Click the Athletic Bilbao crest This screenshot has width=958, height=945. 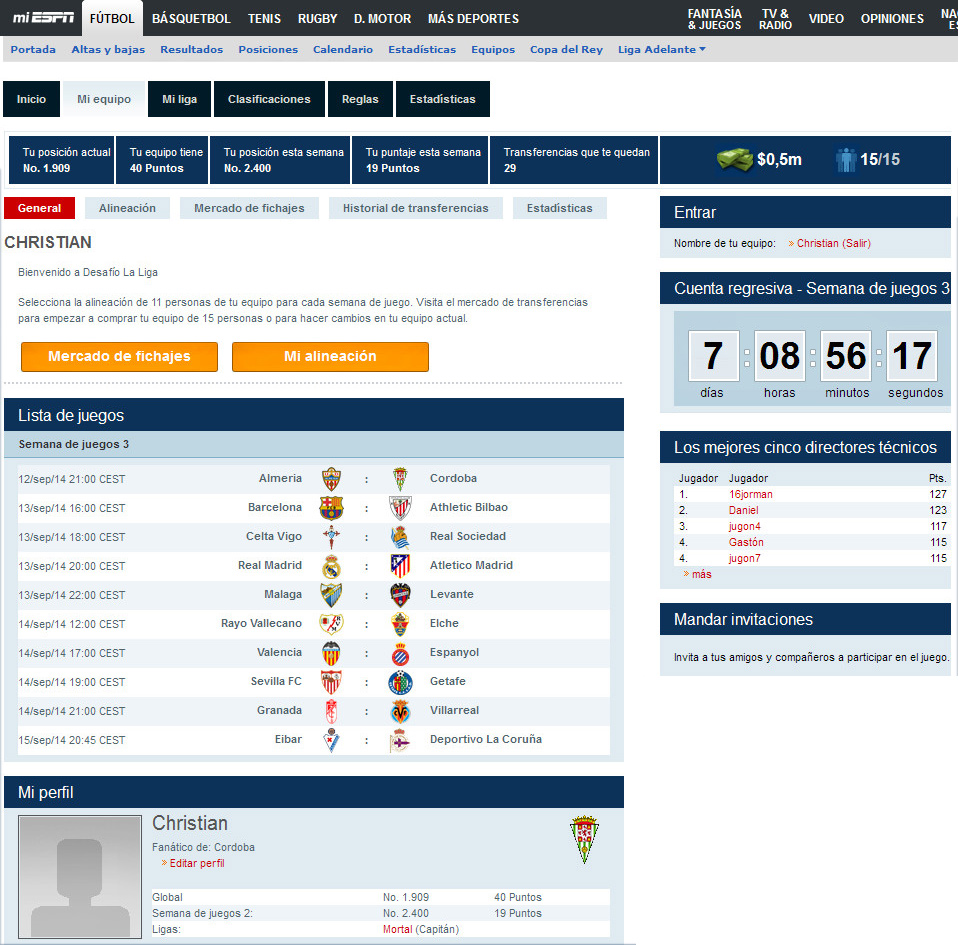pyautogui.click(x=400, y=508)
